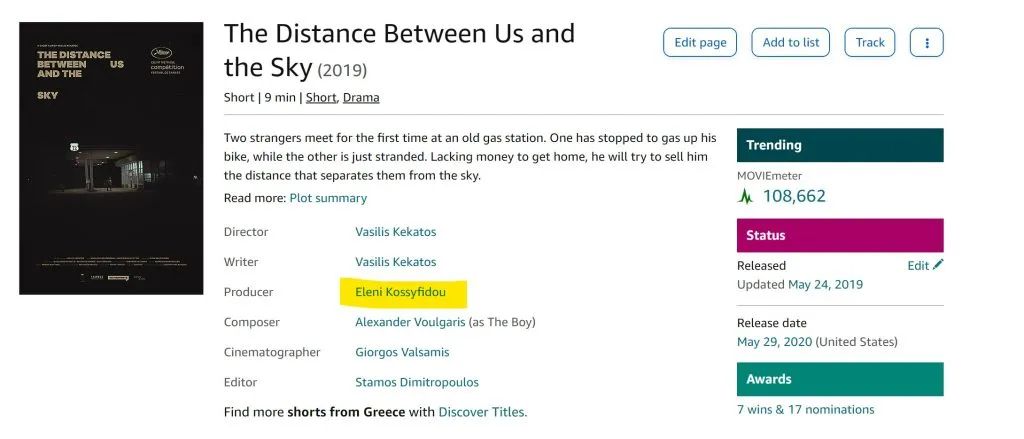Click the Short genre link
Screen dimensions: 1024x439
(321, 97)
